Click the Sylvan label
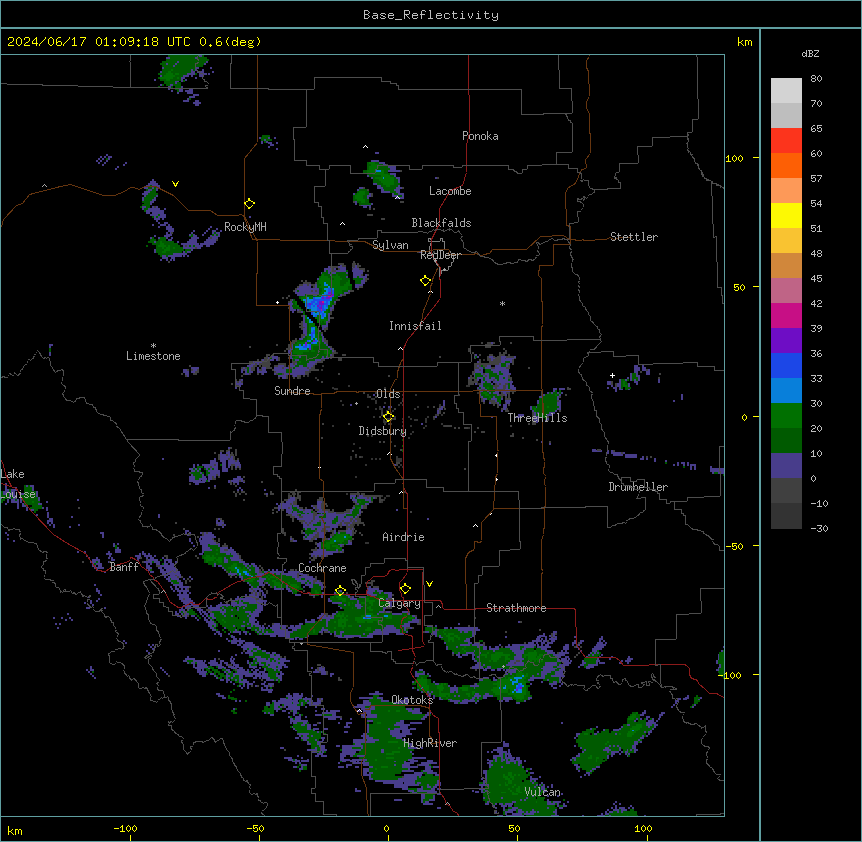Image resolution: width=862 pixels, height=842 pixels. coord(390,245)
